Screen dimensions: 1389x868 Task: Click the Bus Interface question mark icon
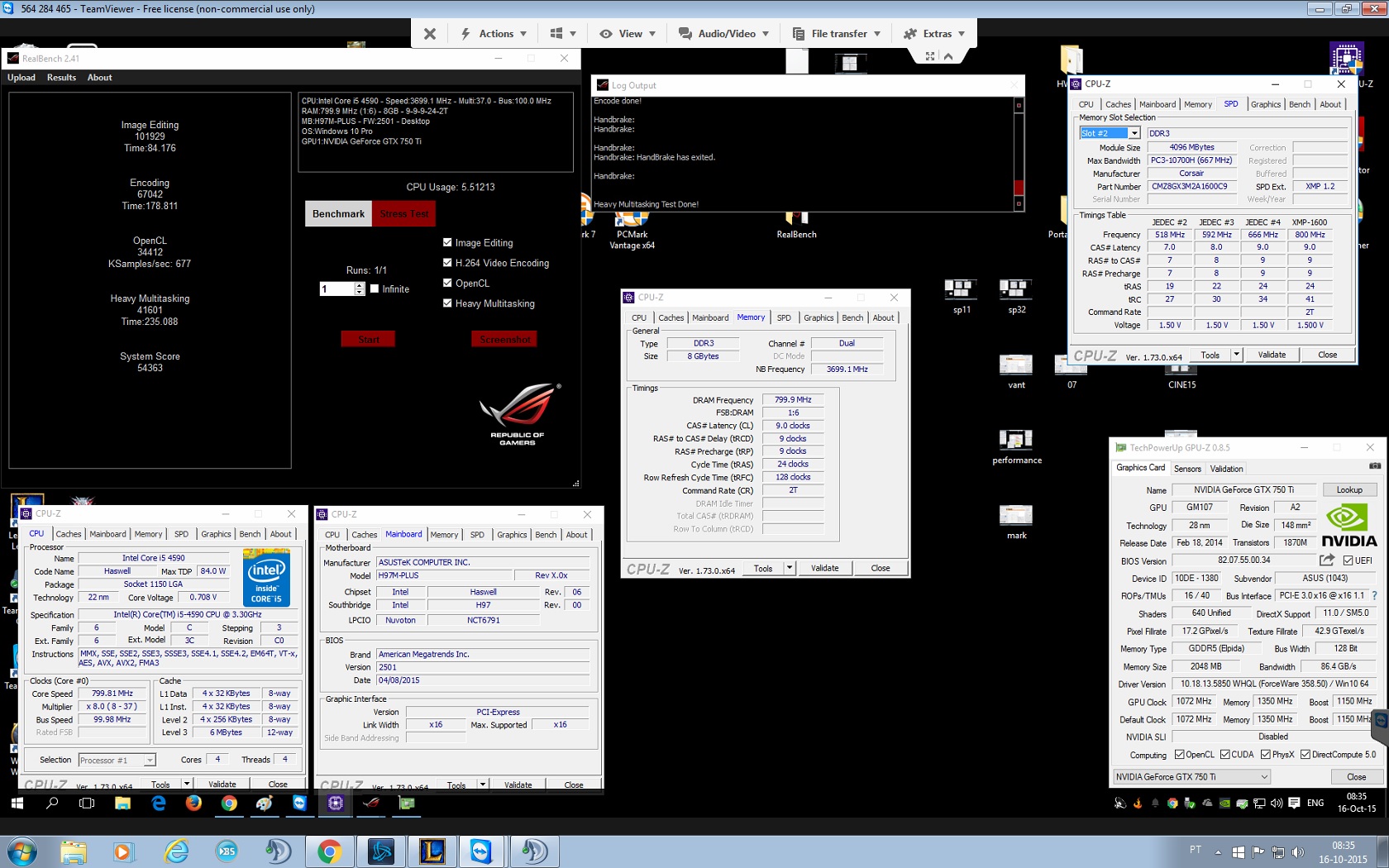coord(1374,595)
